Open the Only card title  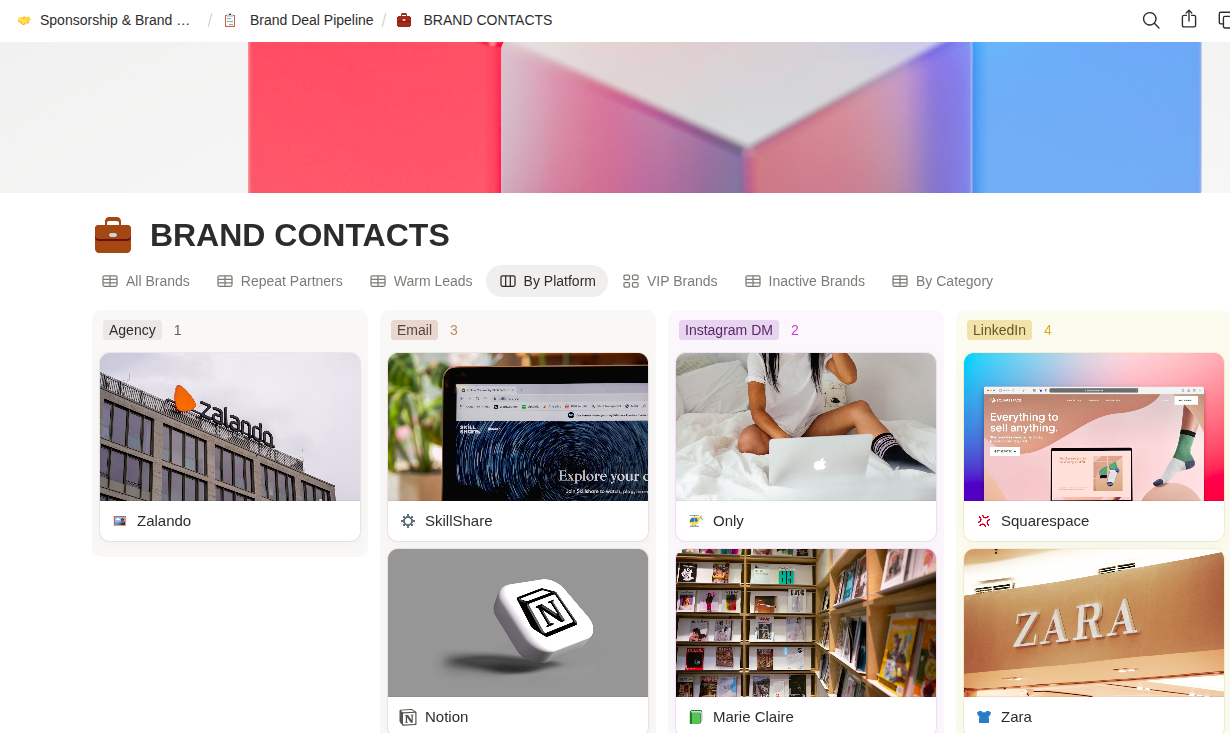coord(728,521)
